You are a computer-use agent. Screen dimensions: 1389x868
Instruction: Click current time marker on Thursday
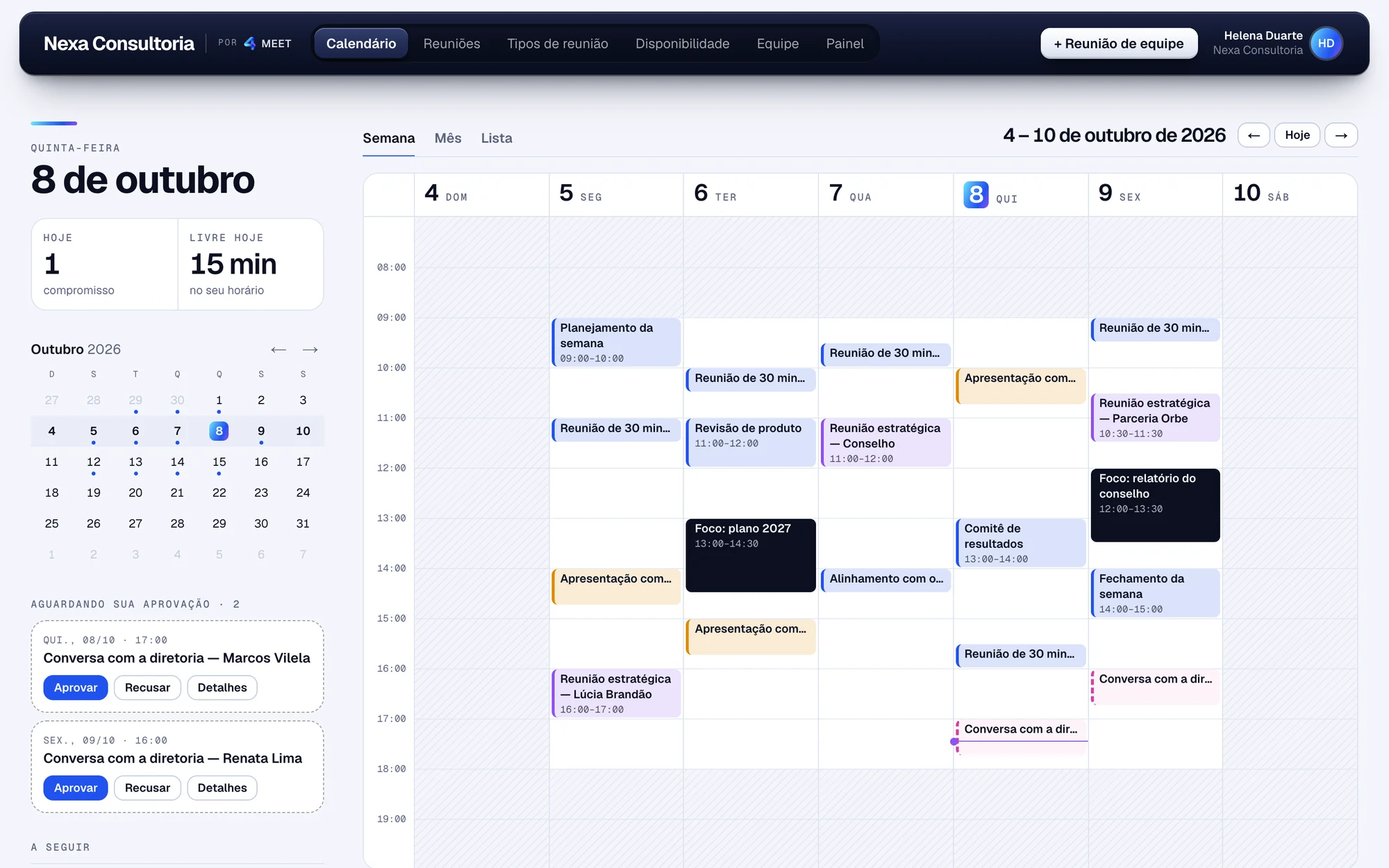pyautogui.click(x=955, y=742)
